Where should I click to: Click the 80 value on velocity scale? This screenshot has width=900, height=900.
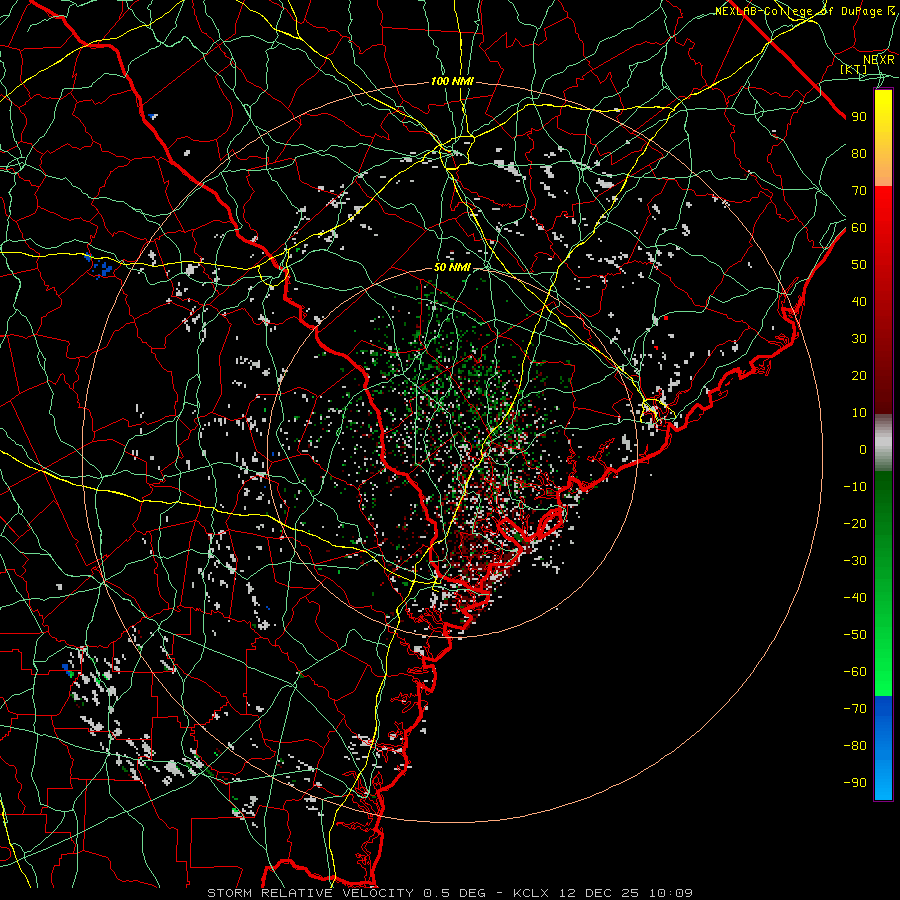pyautogui.click(x=859, y=153)
